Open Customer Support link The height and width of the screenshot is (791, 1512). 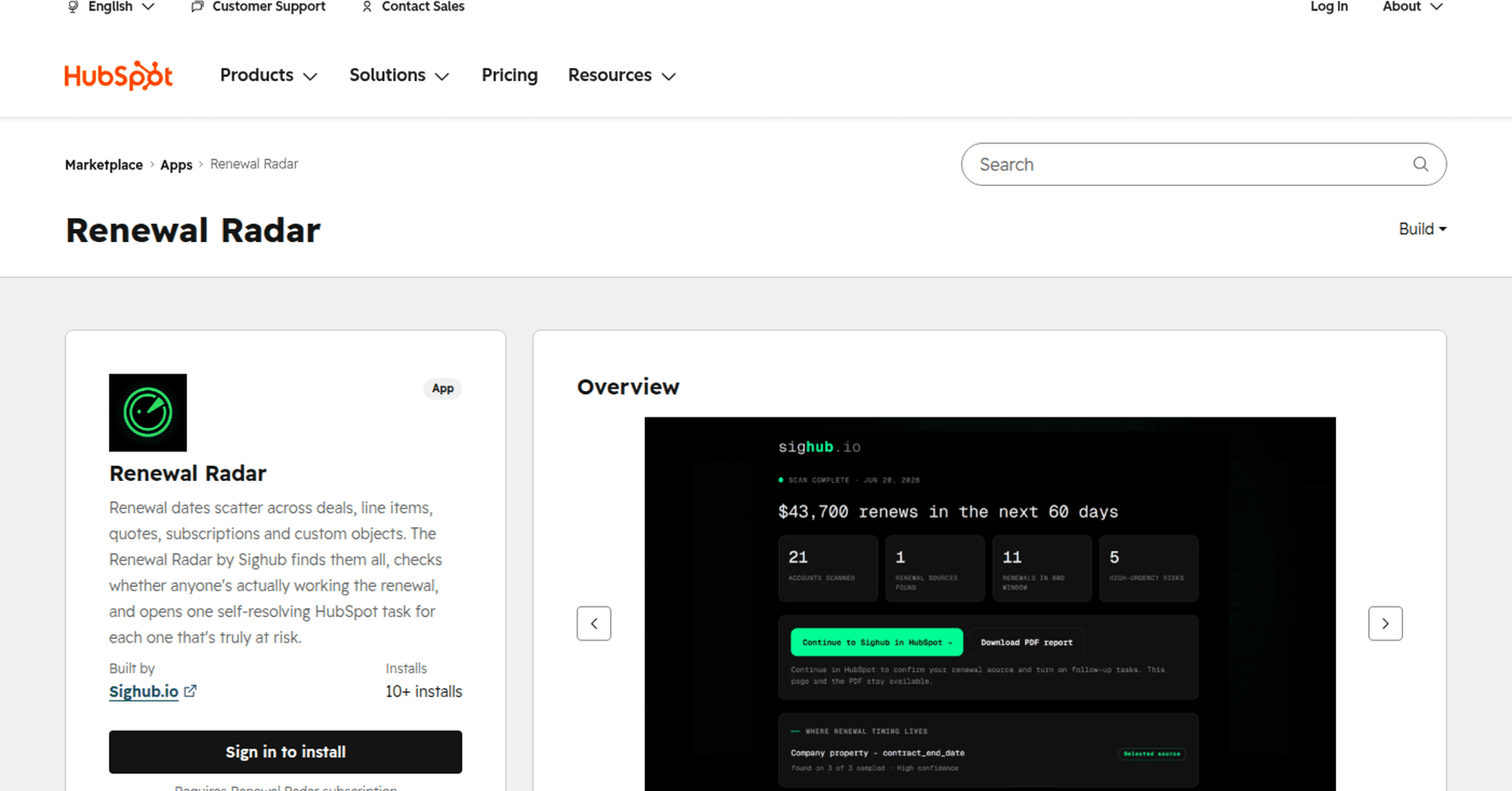pyautogui.click(x=268, y=6)
